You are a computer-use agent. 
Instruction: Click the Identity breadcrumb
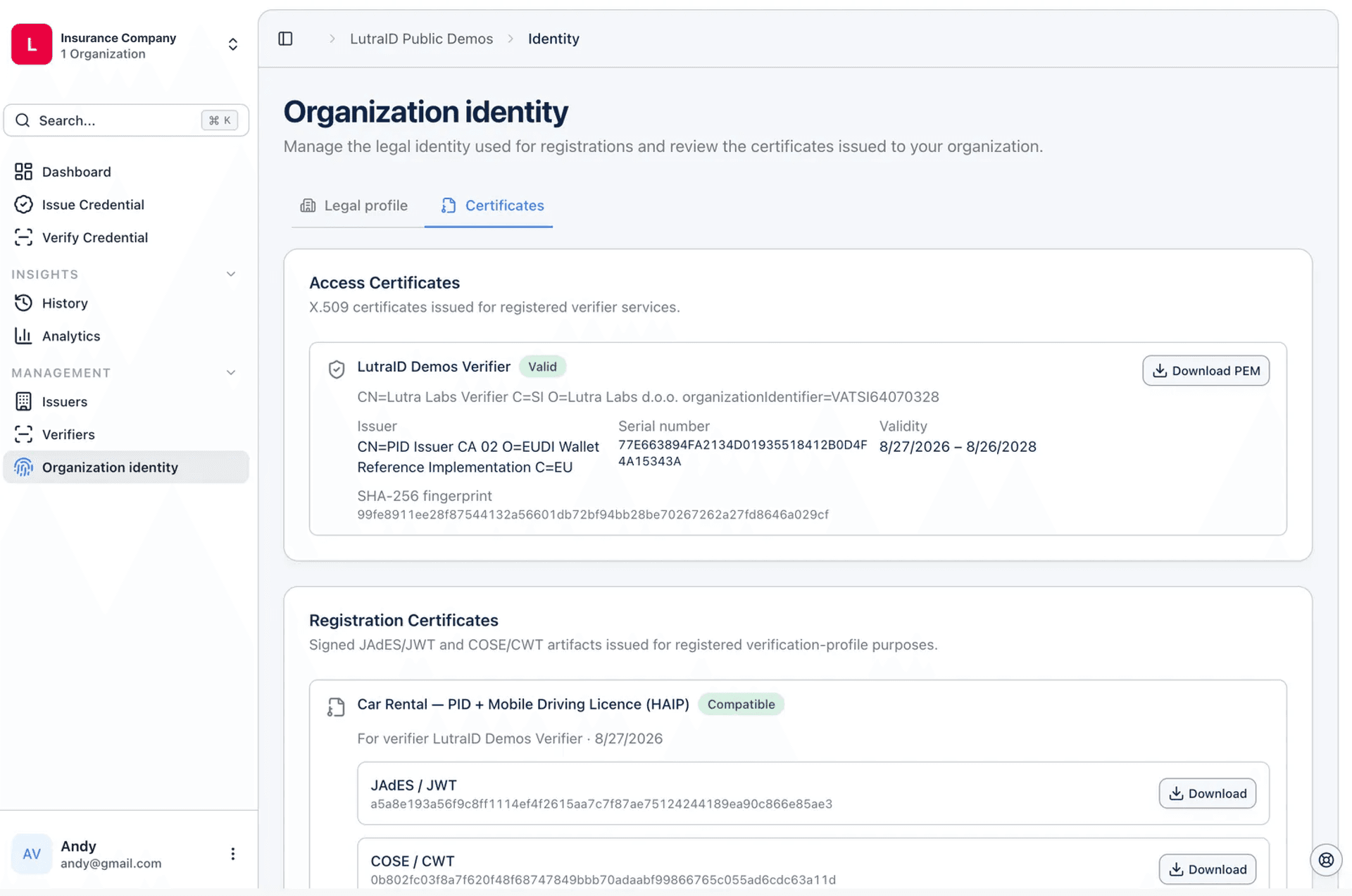pos(553,39)
